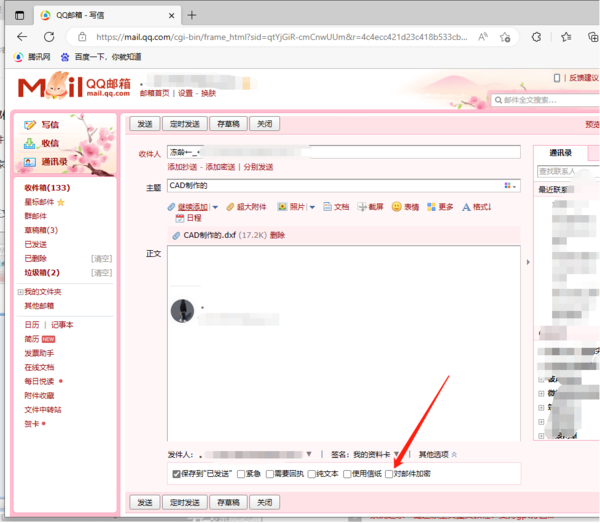Screen dimensions: 600x523
Task: Click the QQ邮箱 Mail logo
Action: click(74, 86)
